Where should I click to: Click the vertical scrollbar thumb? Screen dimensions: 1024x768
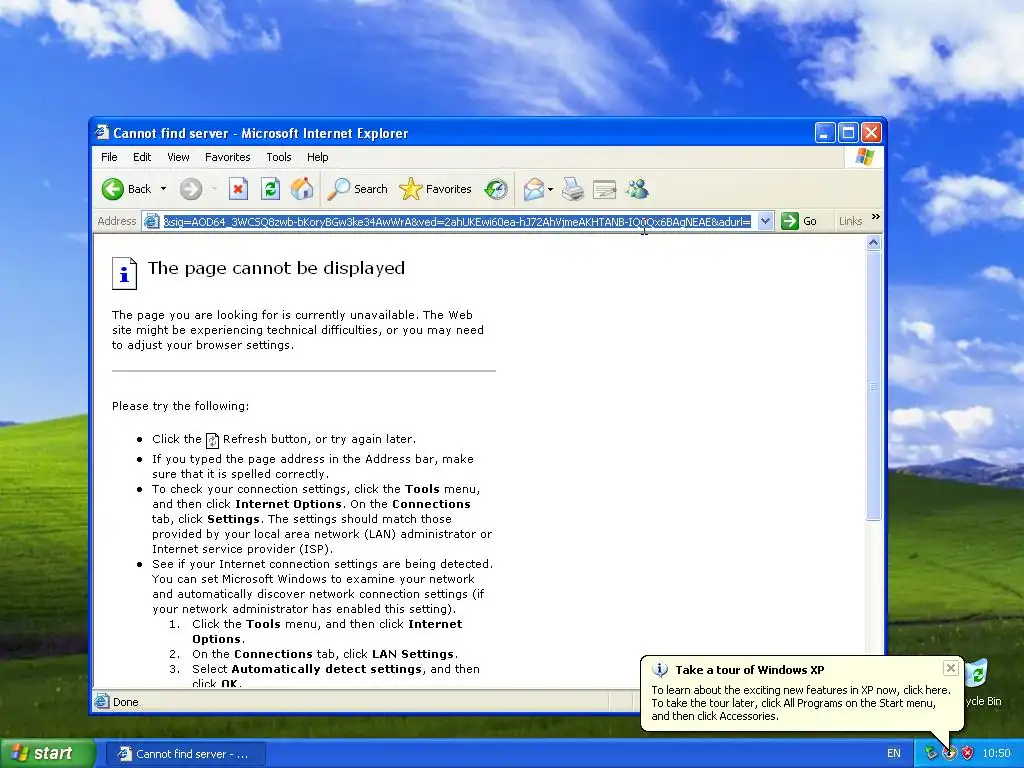pyautogui.click(x=874, y=386)
